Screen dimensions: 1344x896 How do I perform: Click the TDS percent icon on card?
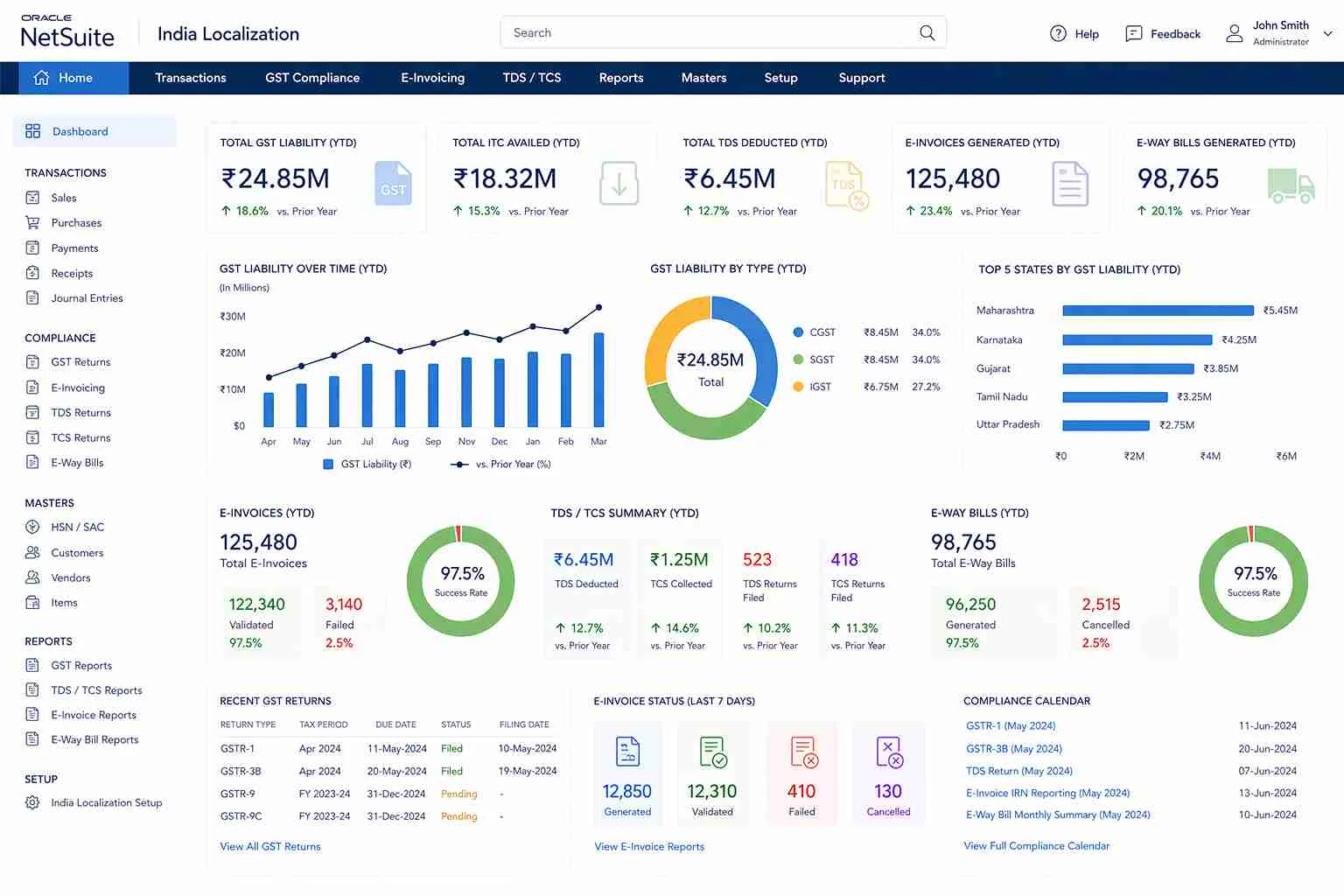pos(847,185)
